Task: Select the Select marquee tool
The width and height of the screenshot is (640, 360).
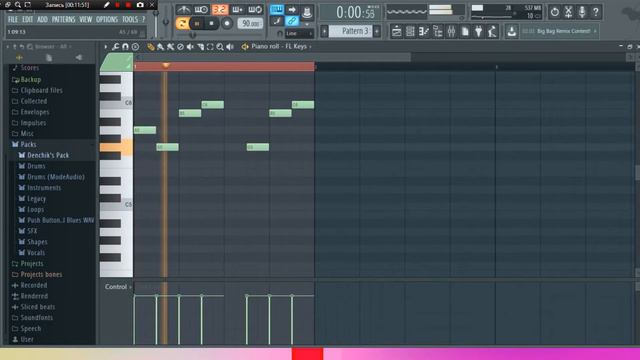Action: [210, 47]
